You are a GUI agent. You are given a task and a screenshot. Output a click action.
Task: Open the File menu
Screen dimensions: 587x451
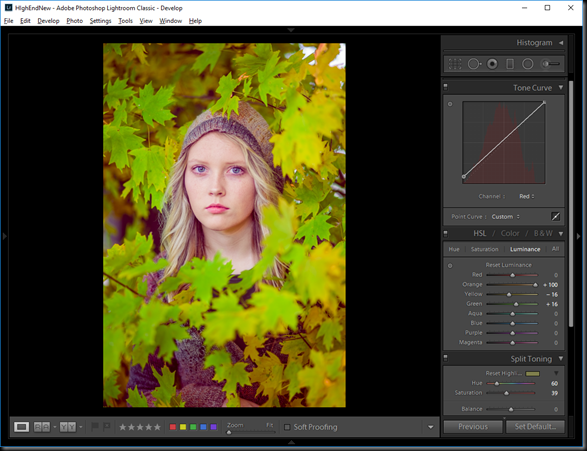click(x=9, y=21)
